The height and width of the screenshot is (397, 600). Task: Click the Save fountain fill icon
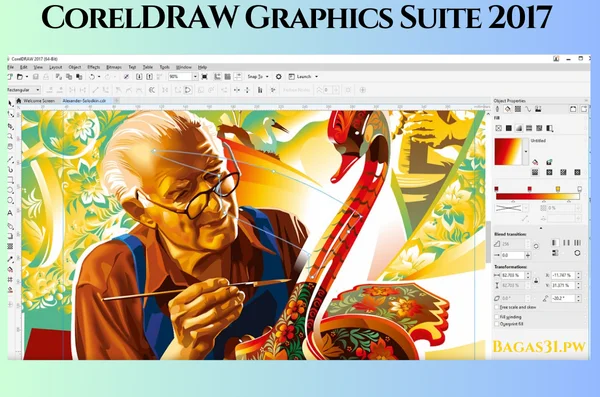[x=549, y=162]
